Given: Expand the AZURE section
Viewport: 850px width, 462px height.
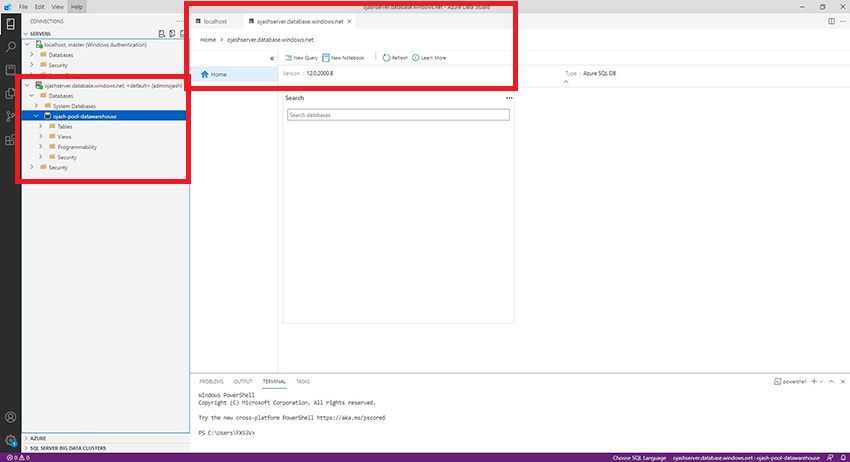Looking at the screenshot, I should click(x=25, y=438).
